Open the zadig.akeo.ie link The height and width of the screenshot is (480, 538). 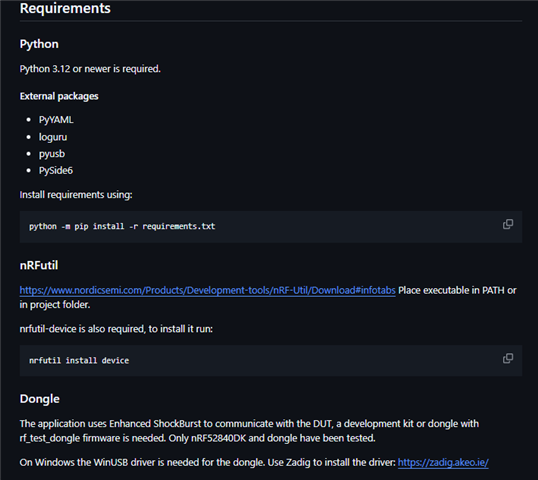[443, 463]
